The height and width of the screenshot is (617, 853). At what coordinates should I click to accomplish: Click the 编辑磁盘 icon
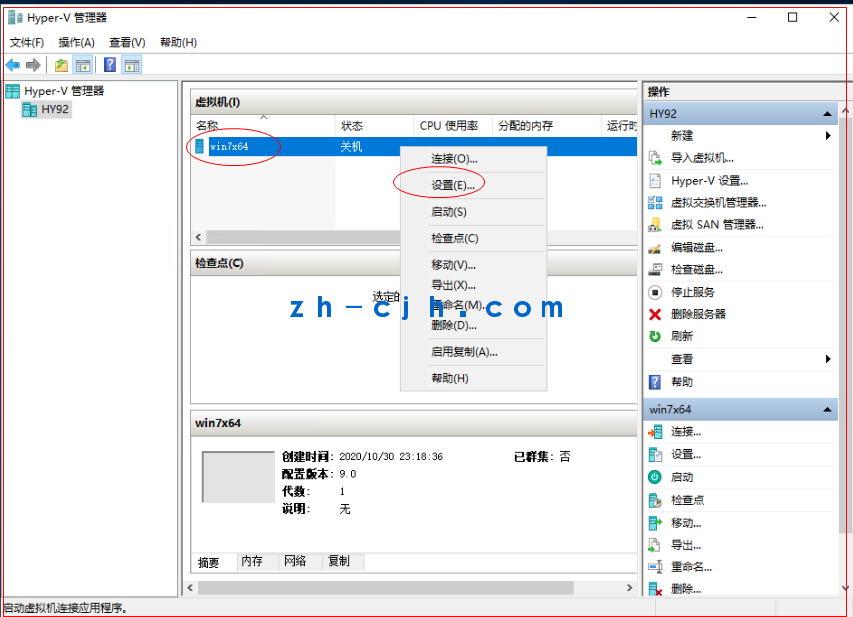(x=656, y=248)
